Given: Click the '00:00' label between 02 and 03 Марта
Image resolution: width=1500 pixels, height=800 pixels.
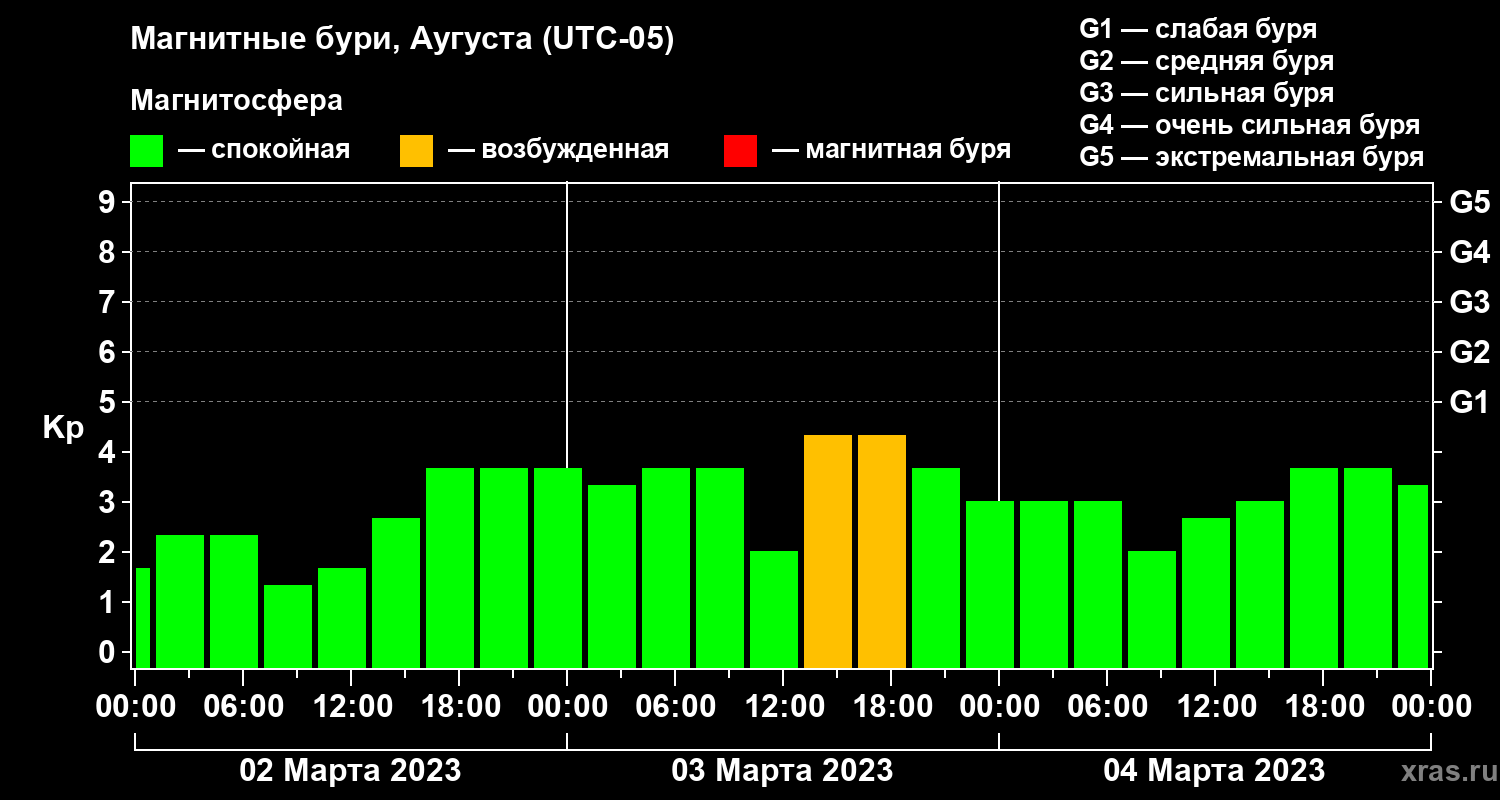Looking at the screenshot, I should click(x=567, y=707).
